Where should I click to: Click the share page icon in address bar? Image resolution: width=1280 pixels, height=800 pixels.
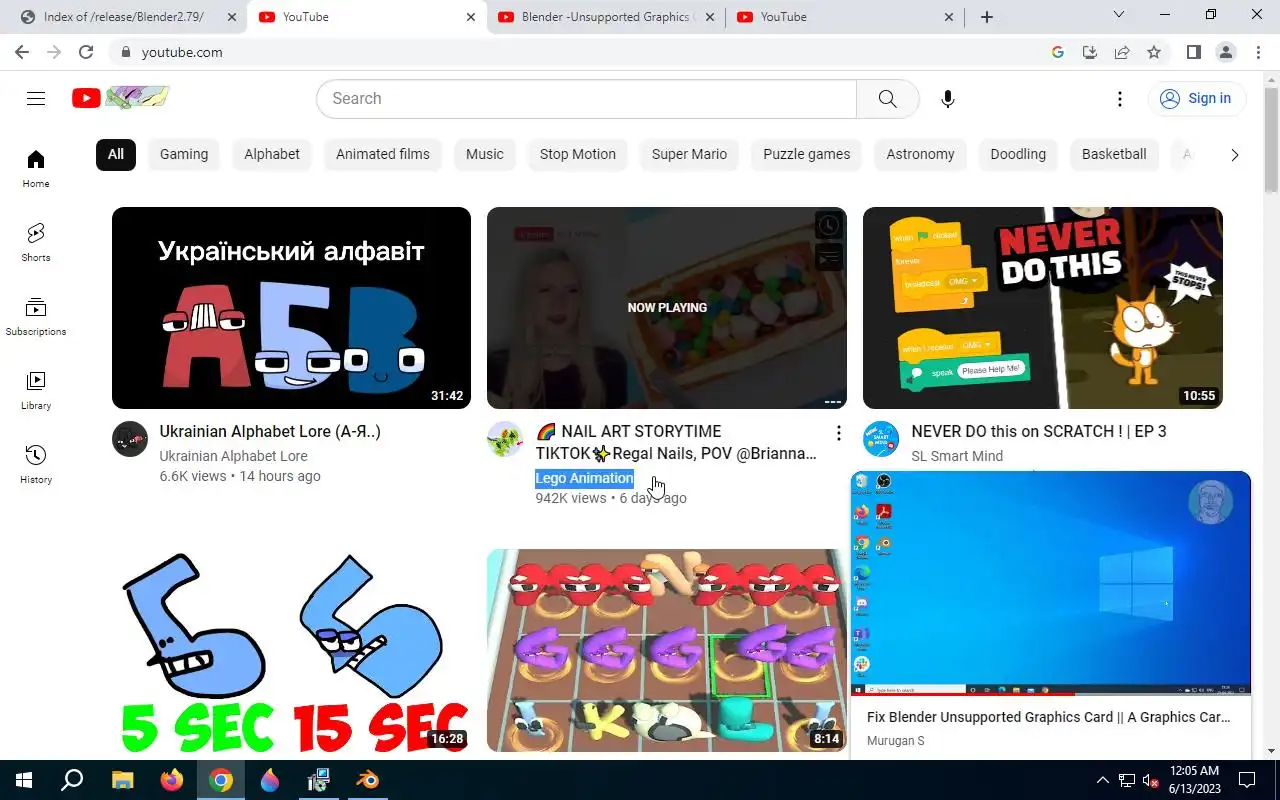(1122, 52)
